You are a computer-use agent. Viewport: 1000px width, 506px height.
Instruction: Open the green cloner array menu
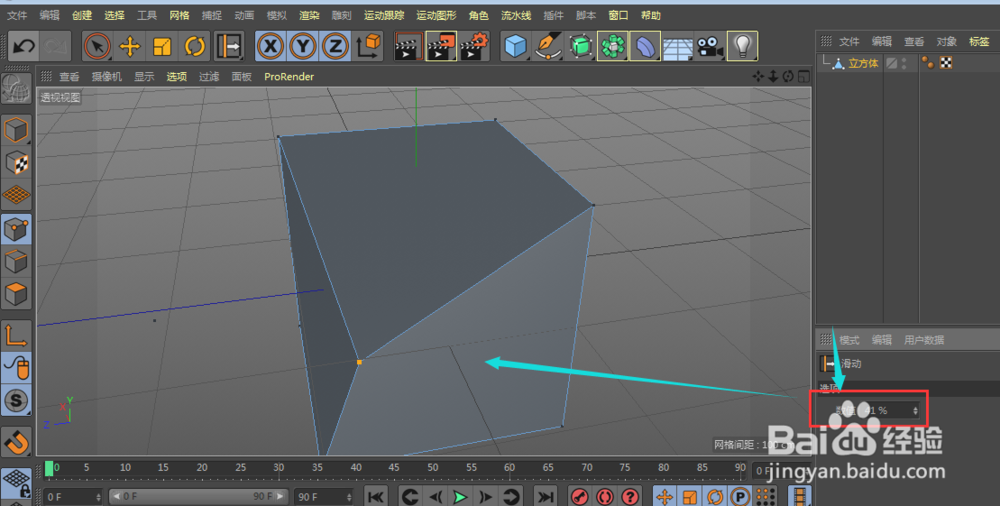point(612,46)
